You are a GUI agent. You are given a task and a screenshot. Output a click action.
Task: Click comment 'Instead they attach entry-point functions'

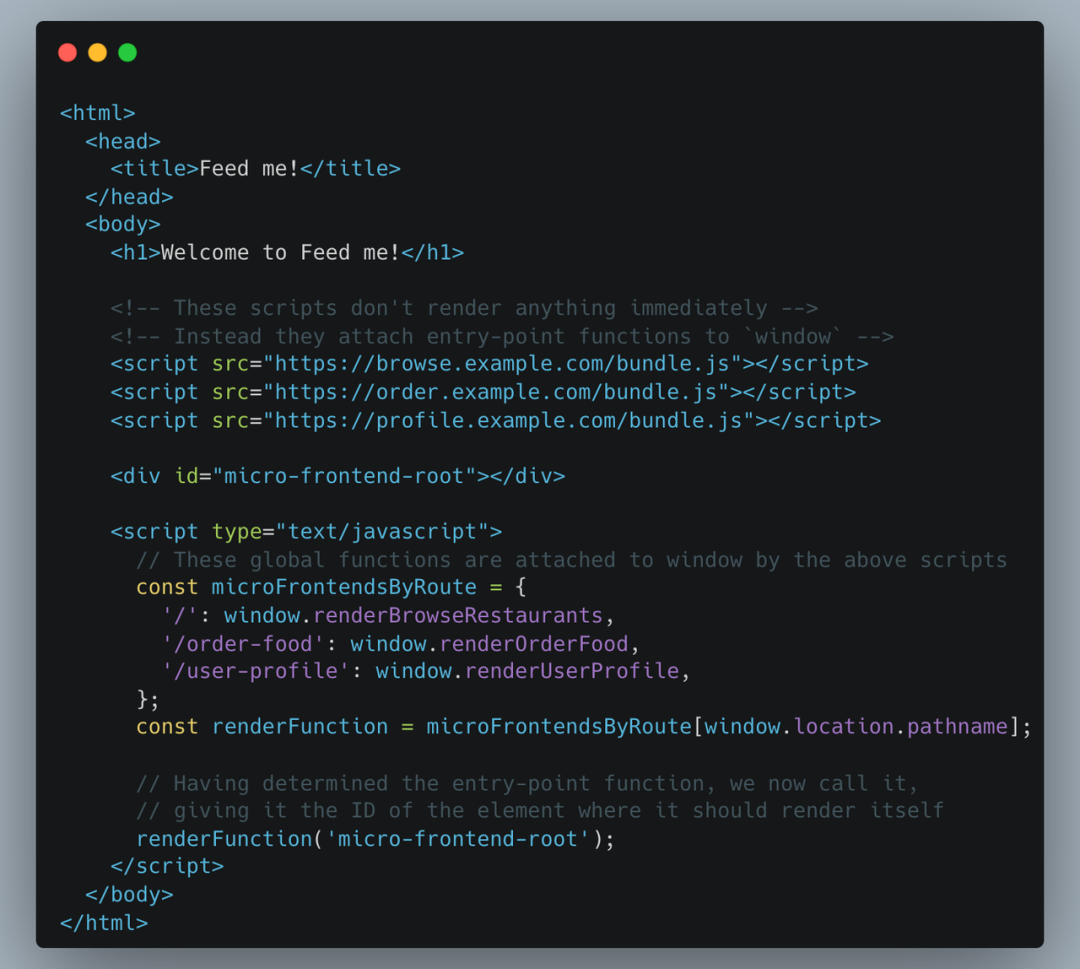click(503, 337)
